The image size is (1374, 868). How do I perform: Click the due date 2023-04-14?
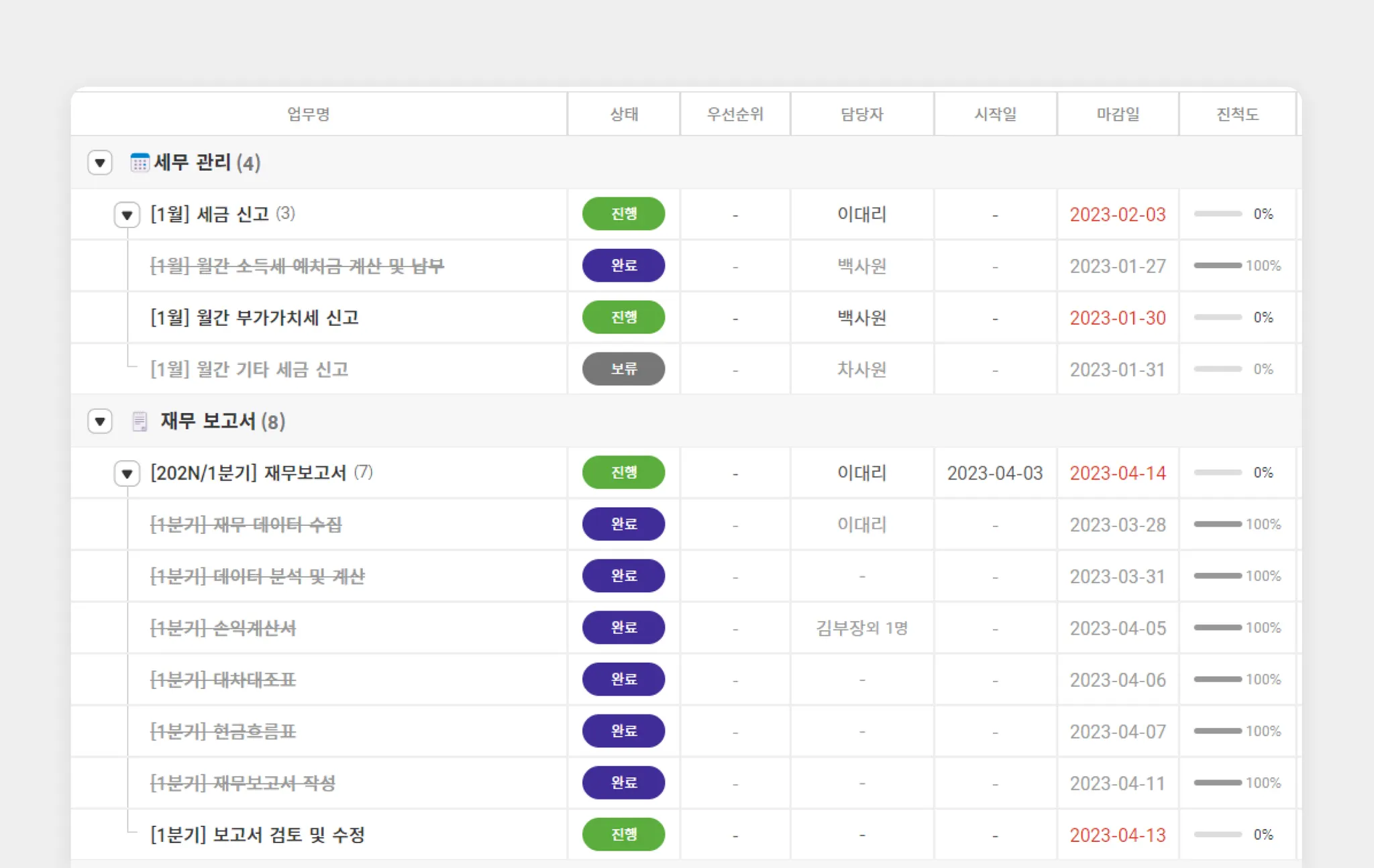click(x=1118, y=474)
